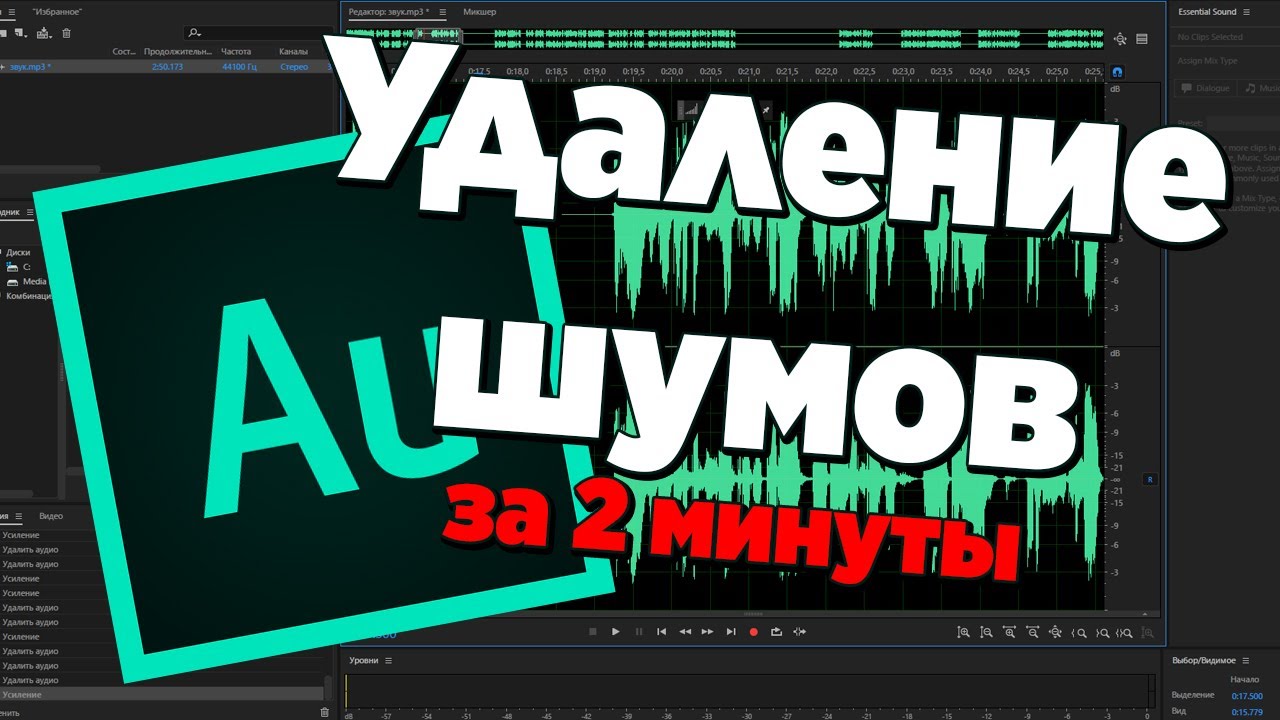Click the search field in files panel

click(260, 33)
